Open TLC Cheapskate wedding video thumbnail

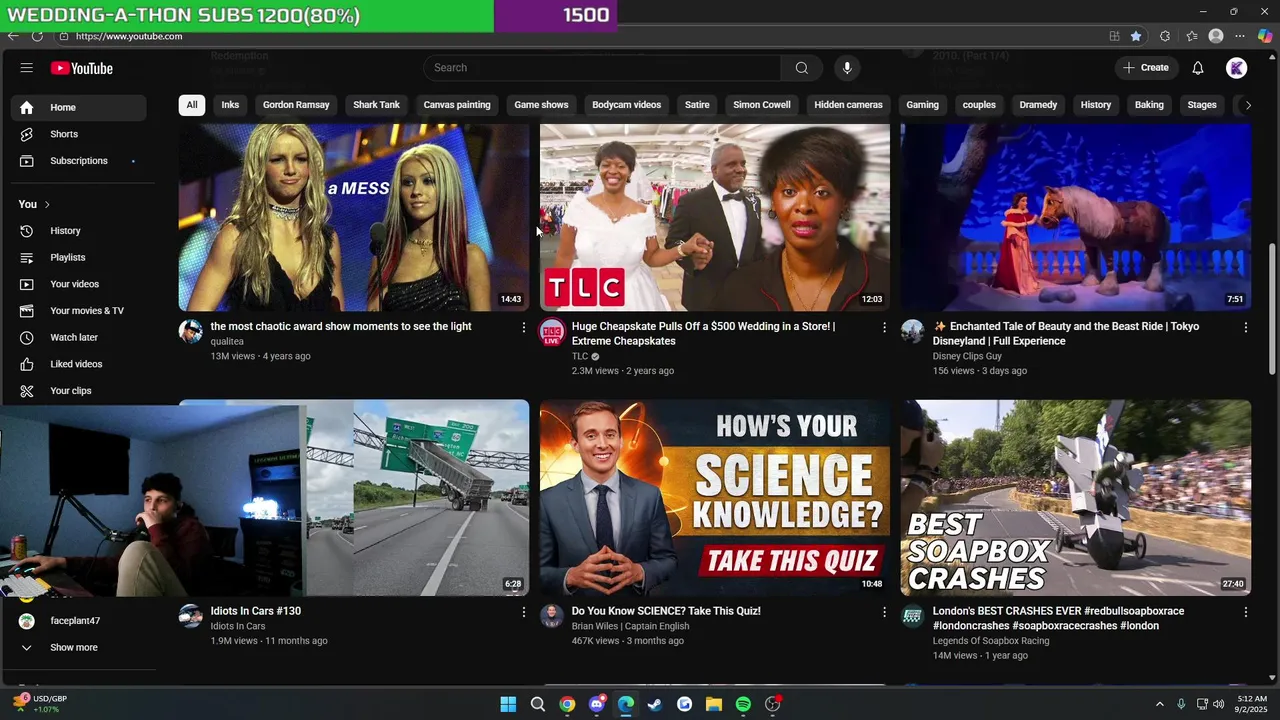715,217
